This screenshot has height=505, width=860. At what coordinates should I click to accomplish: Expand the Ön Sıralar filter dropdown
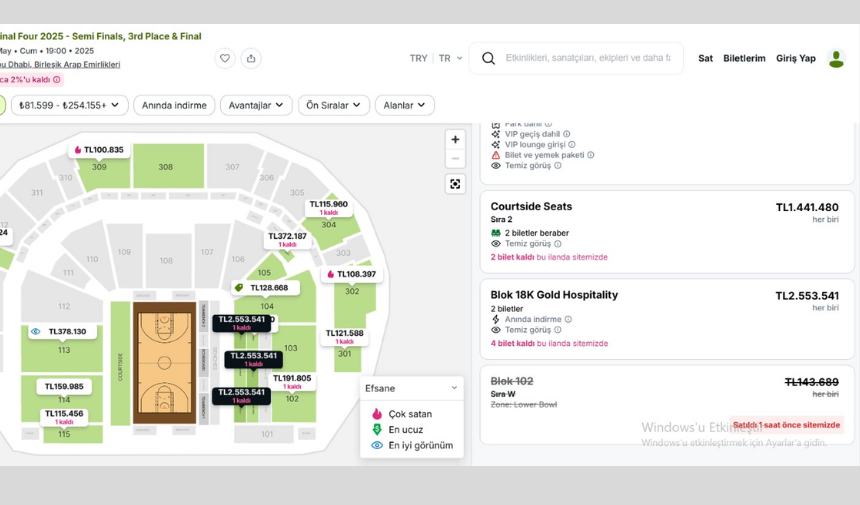[333, 105]
